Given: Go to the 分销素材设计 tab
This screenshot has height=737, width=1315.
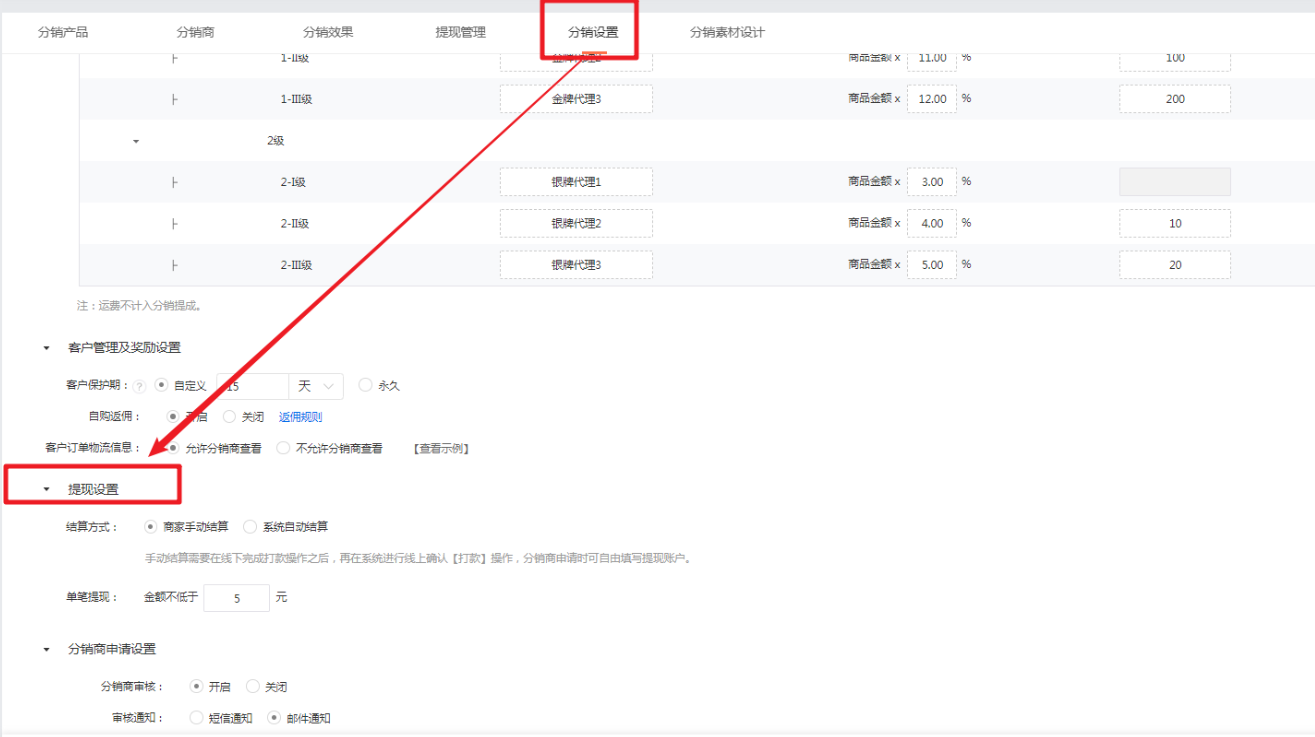Looking at the screenshot, I should point(727,32).
